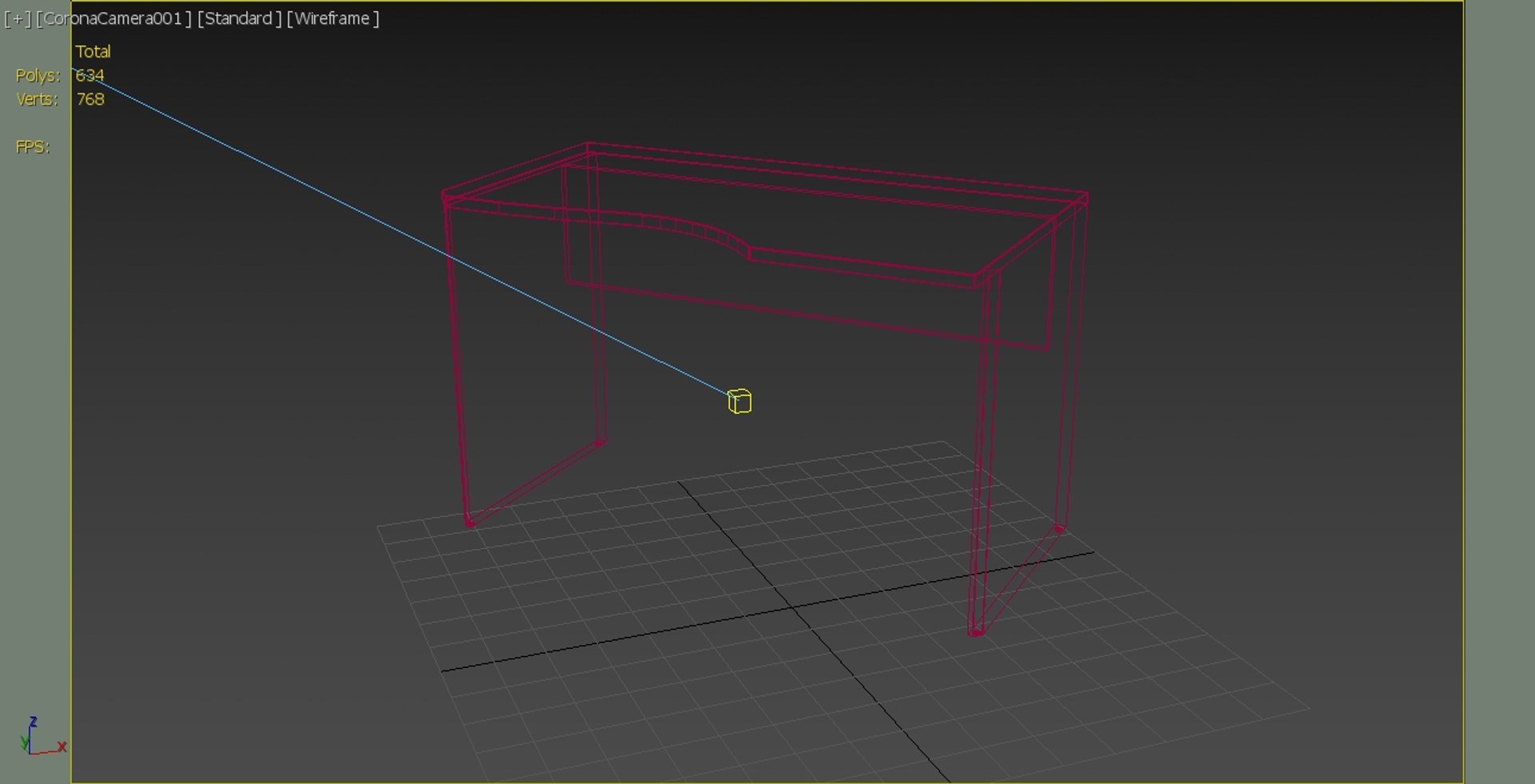The height and width of the screenshot is (784, 1535).
Task: Click the FPS statistics label
Action: (33, 146)
